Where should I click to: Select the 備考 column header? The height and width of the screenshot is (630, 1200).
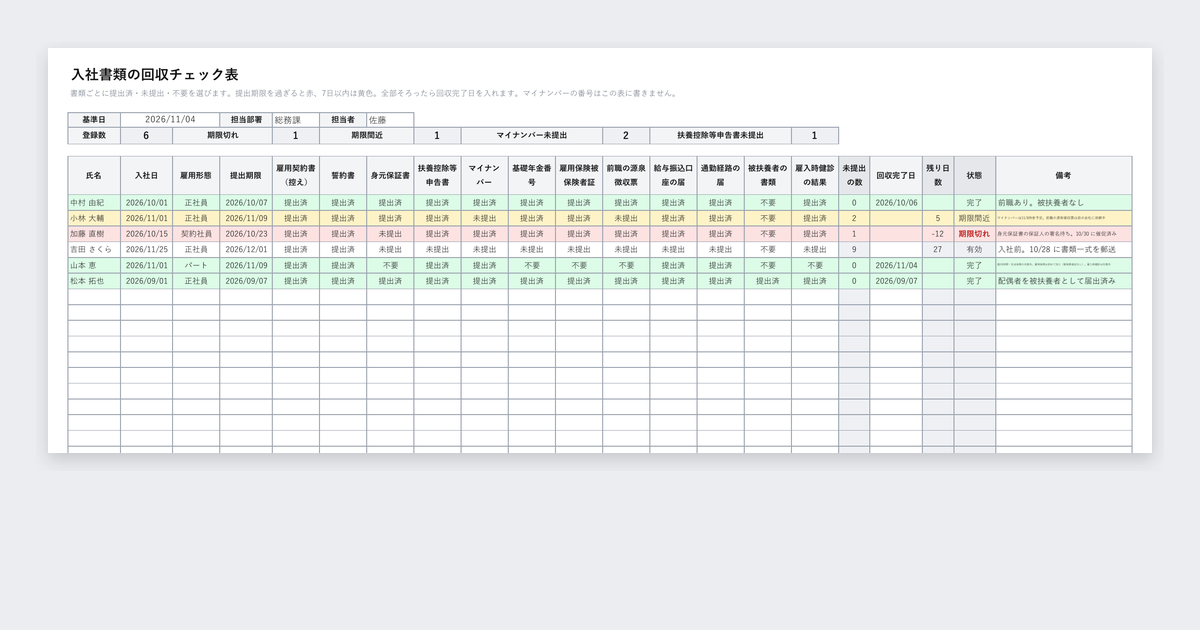1063,175
